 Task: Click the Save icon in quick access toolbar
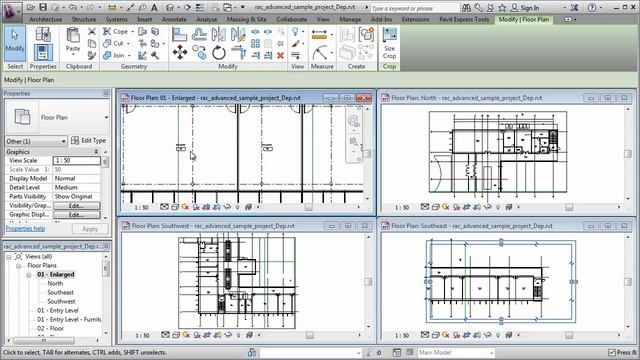(x=42, y=7)
